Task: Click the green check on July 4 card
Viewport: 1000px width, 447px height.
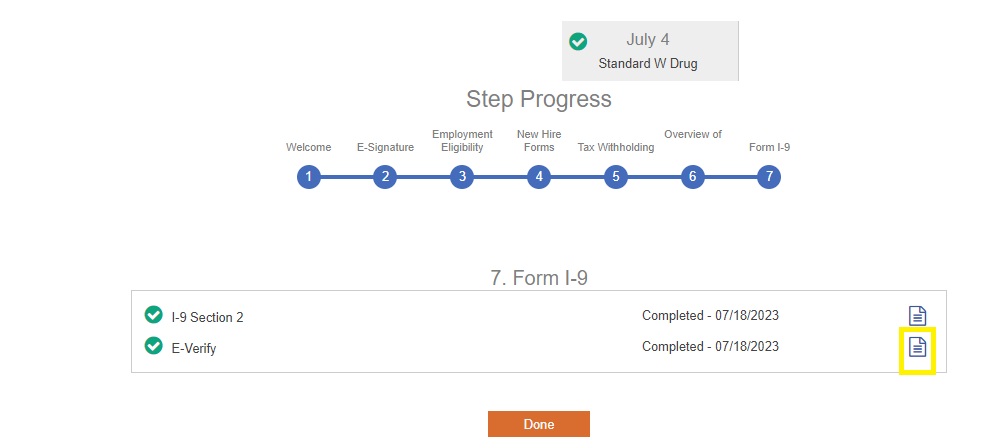Action: coord(578,41)
